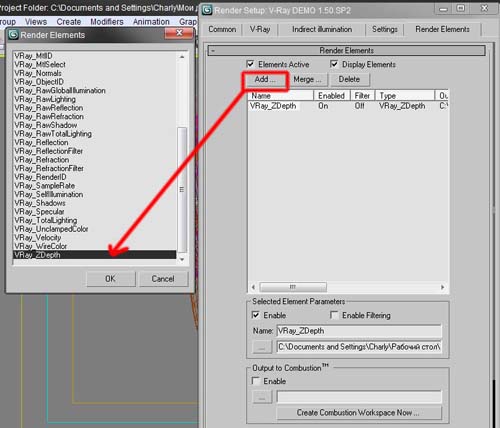The height and width of the screenshot is (428, 500).
Task: Click the element Name input field
Action: pyautogui.click(x=359, y=331)
